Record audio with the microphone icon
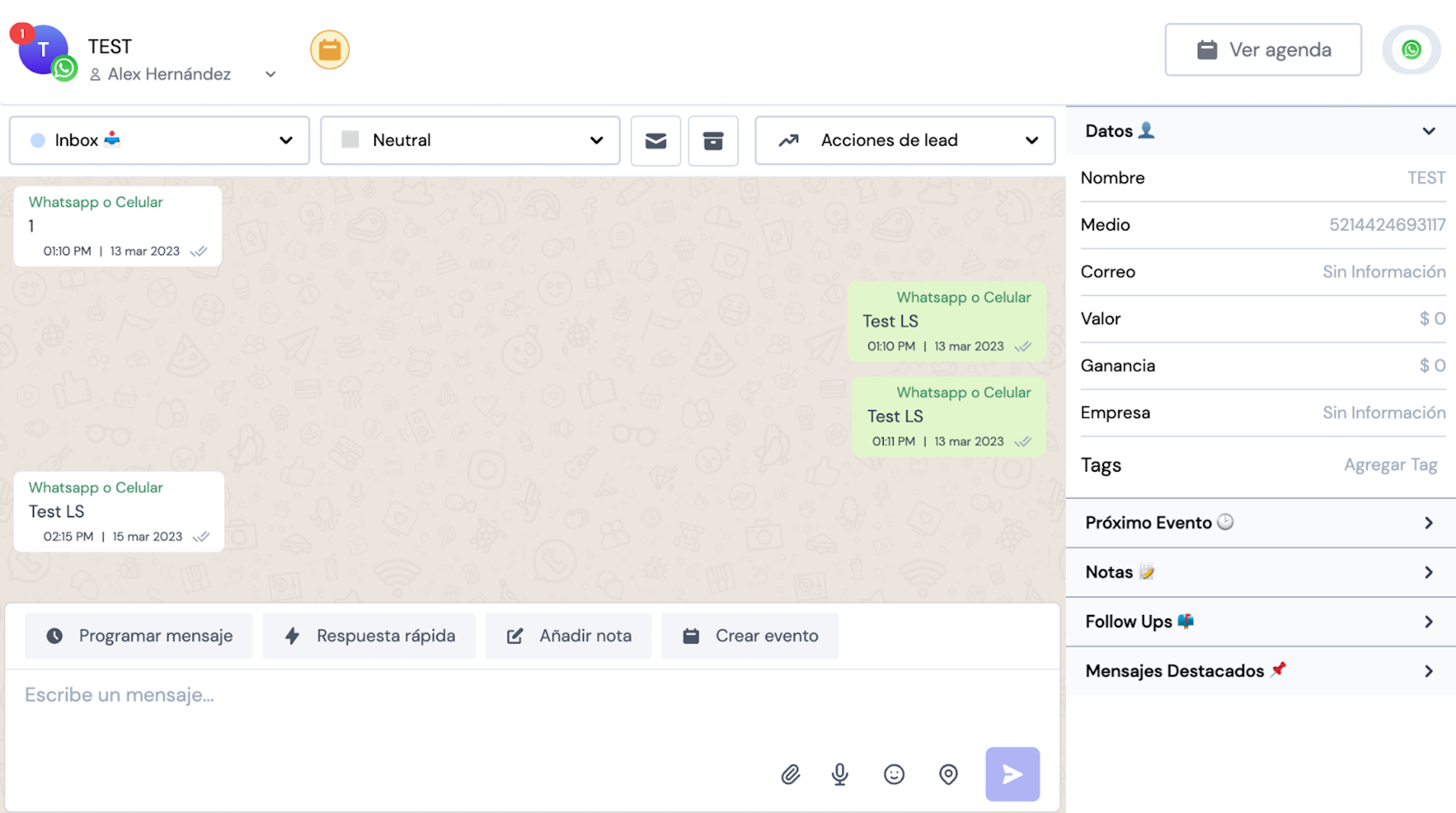 840,774
